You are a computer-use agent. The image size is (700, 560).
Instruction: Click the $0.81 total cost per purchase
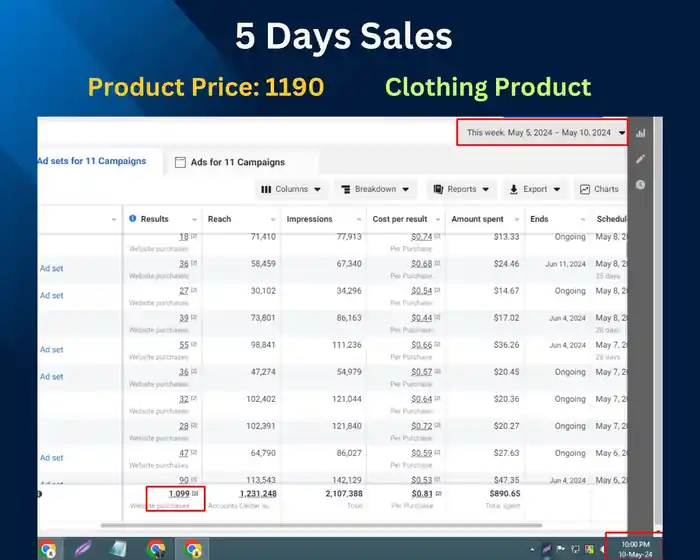click(x=422, y=493)
